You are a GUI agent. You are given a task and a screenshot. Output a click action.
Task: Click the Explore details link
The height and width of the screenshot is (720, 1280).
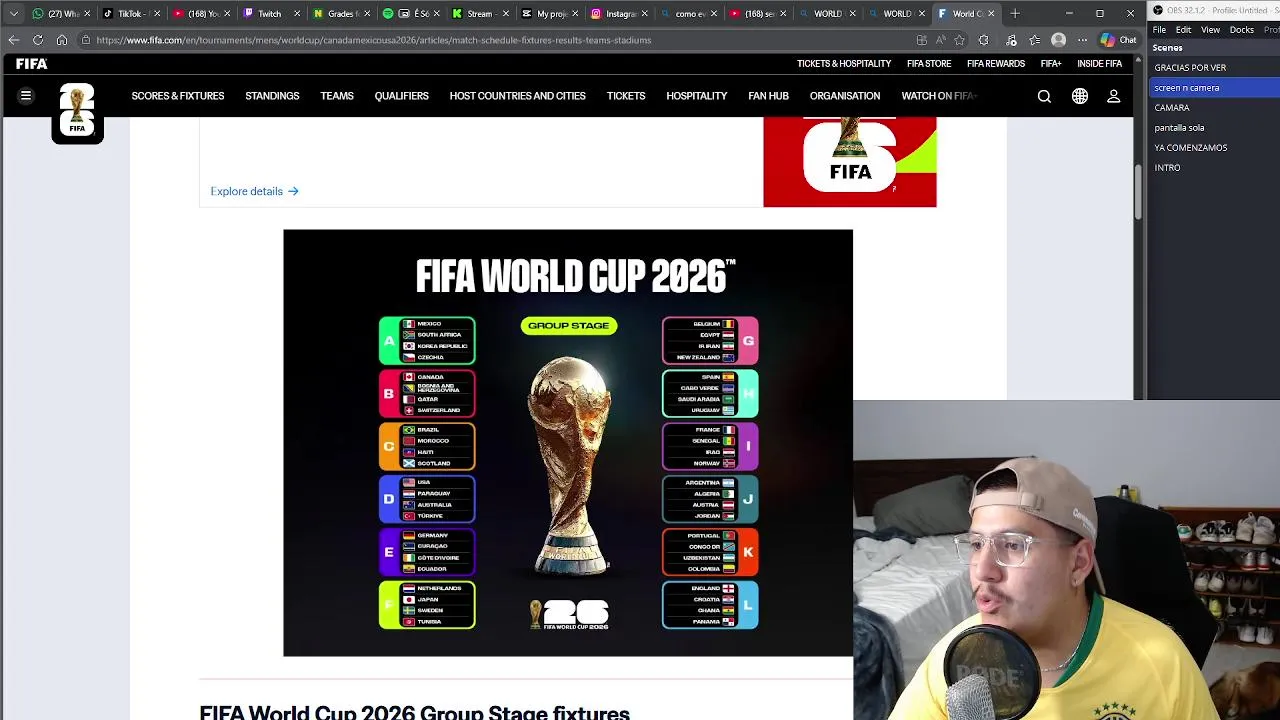point(254,191)
